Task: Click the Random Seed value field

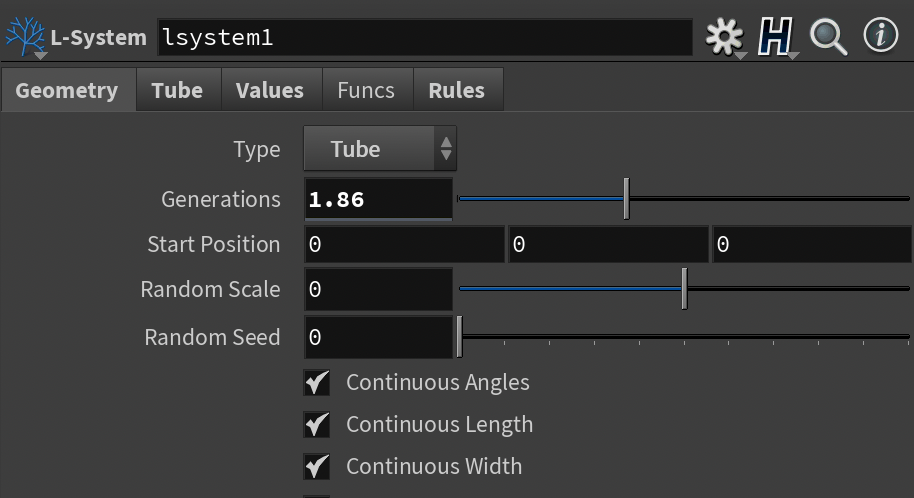Action: [378, 337]
